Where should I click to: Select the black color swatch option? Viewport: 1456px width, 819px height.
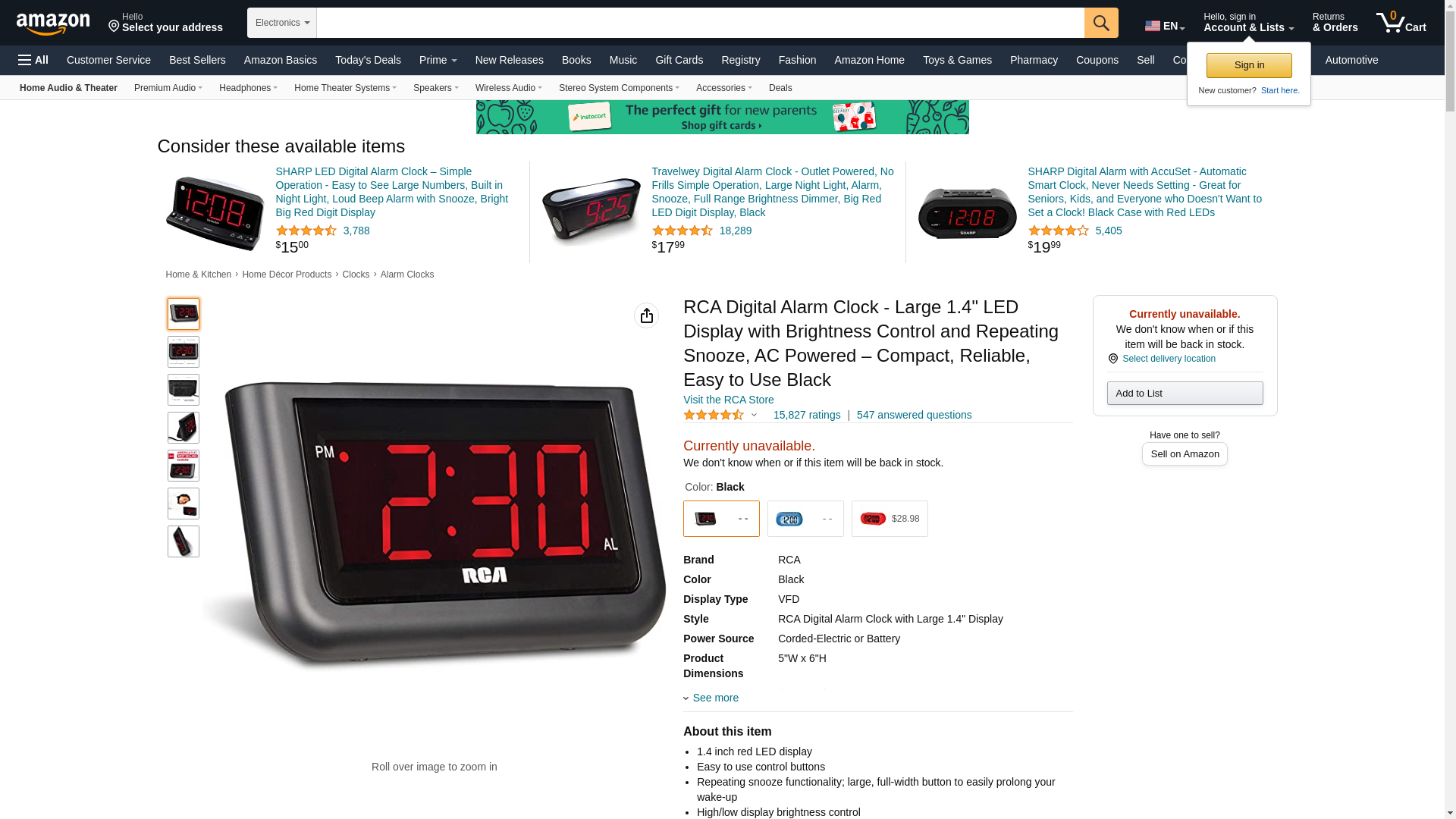click(721, 519)
